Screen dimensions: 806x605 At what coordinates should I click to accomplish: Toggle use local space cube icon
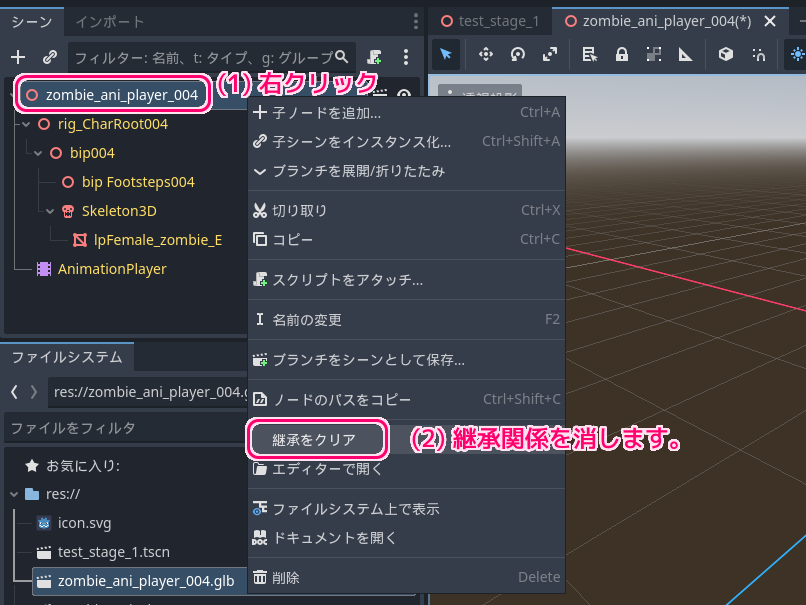pos(726,55)
